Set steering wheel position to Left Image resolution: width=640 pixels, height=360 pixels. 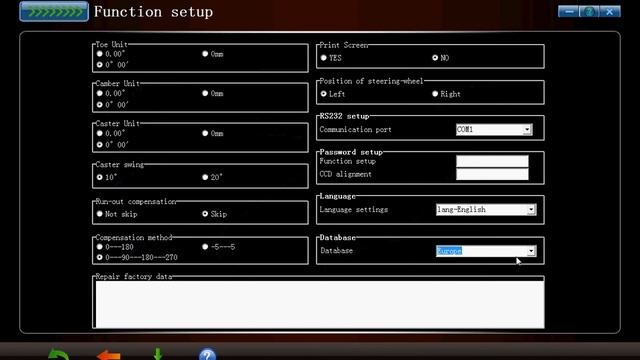[324, 94]
